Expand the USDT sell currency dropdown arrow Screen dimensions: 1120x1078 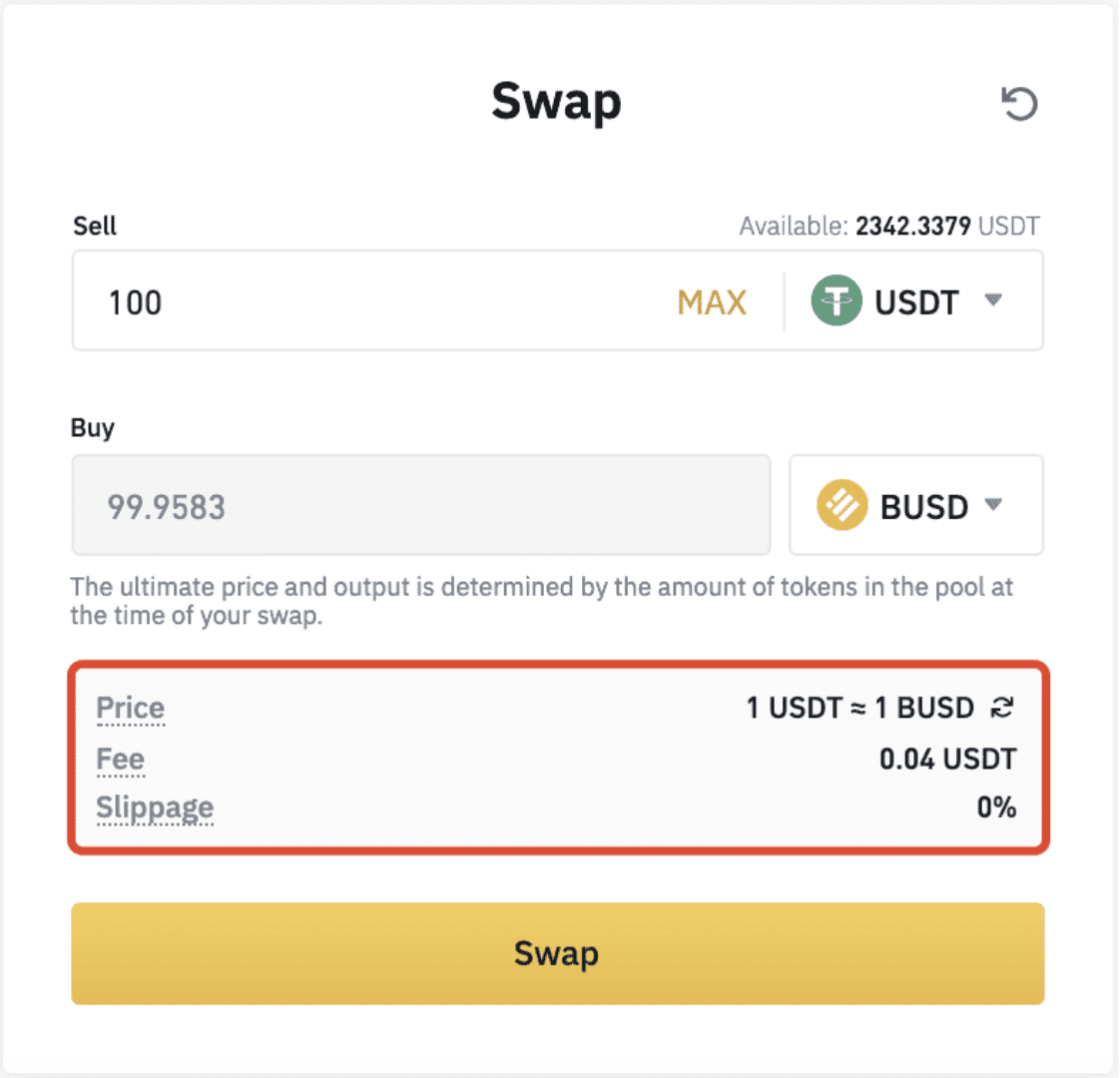tap(993, 299)
